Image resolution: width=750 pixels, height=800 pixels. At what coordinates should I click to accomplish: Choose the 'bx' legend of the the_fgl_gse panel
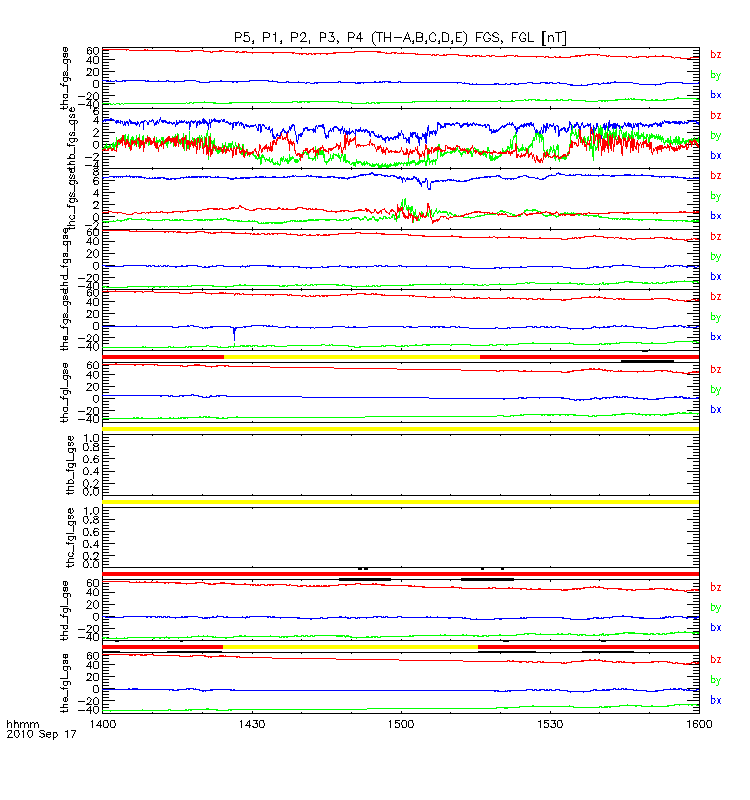click(715, 700)
